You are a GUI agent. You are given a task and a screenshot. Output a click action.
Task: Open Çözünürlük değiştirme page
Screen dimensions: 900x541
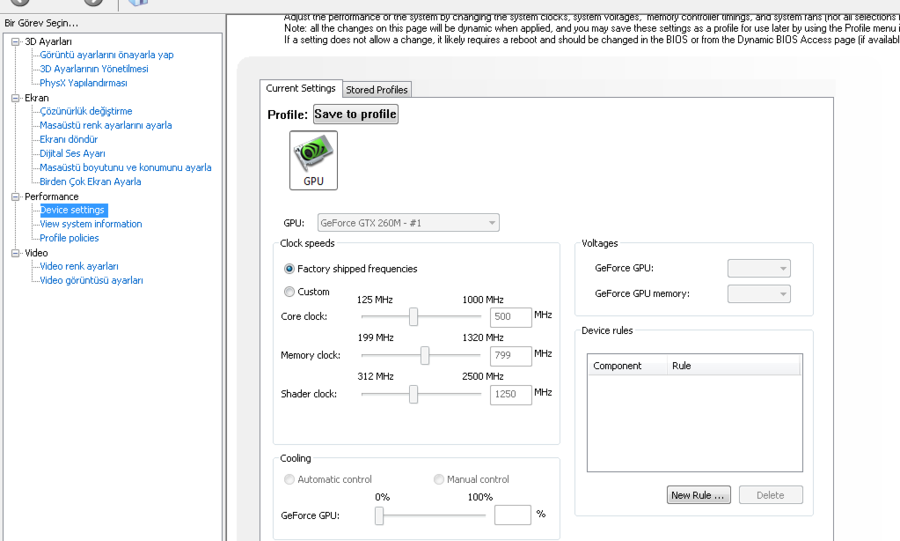click(86, 111)
